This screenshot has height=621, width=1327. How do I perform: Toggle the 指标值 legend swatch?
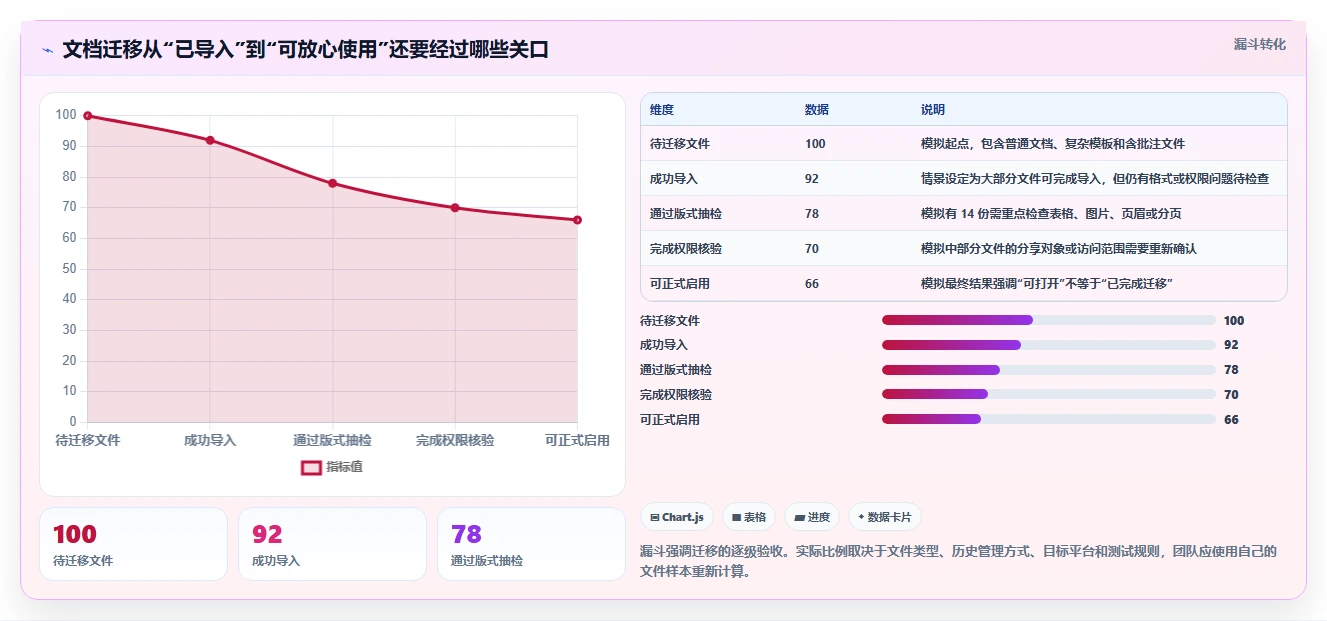[x=311, y=467]
